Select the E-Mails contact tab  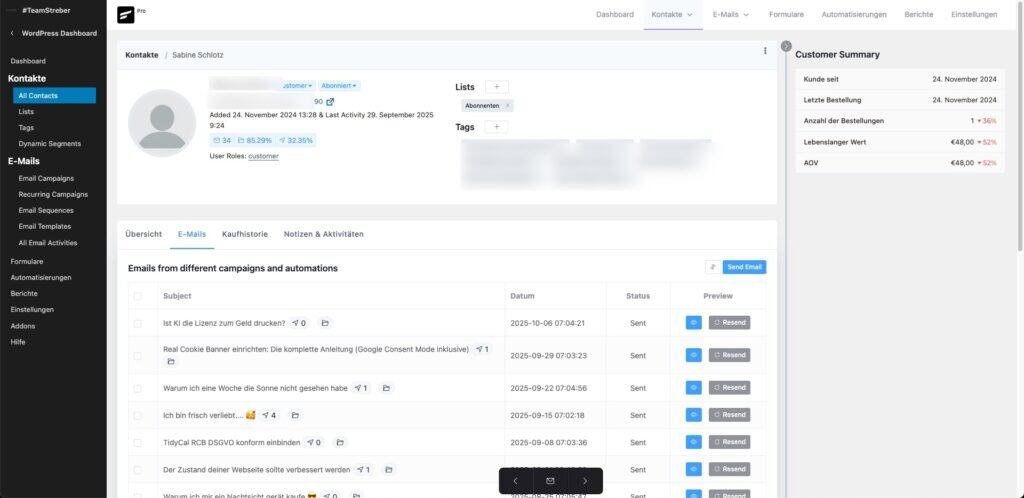click(192, 234)
